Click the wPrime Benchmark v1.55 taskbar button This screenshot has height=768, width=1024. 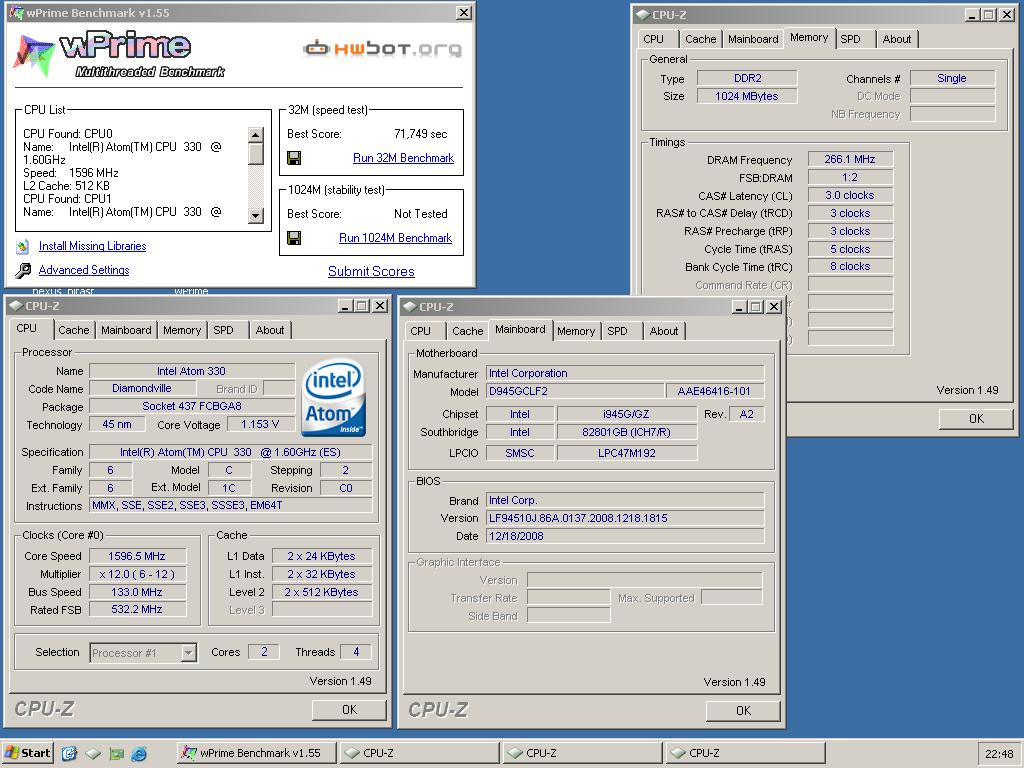[257, 753]
